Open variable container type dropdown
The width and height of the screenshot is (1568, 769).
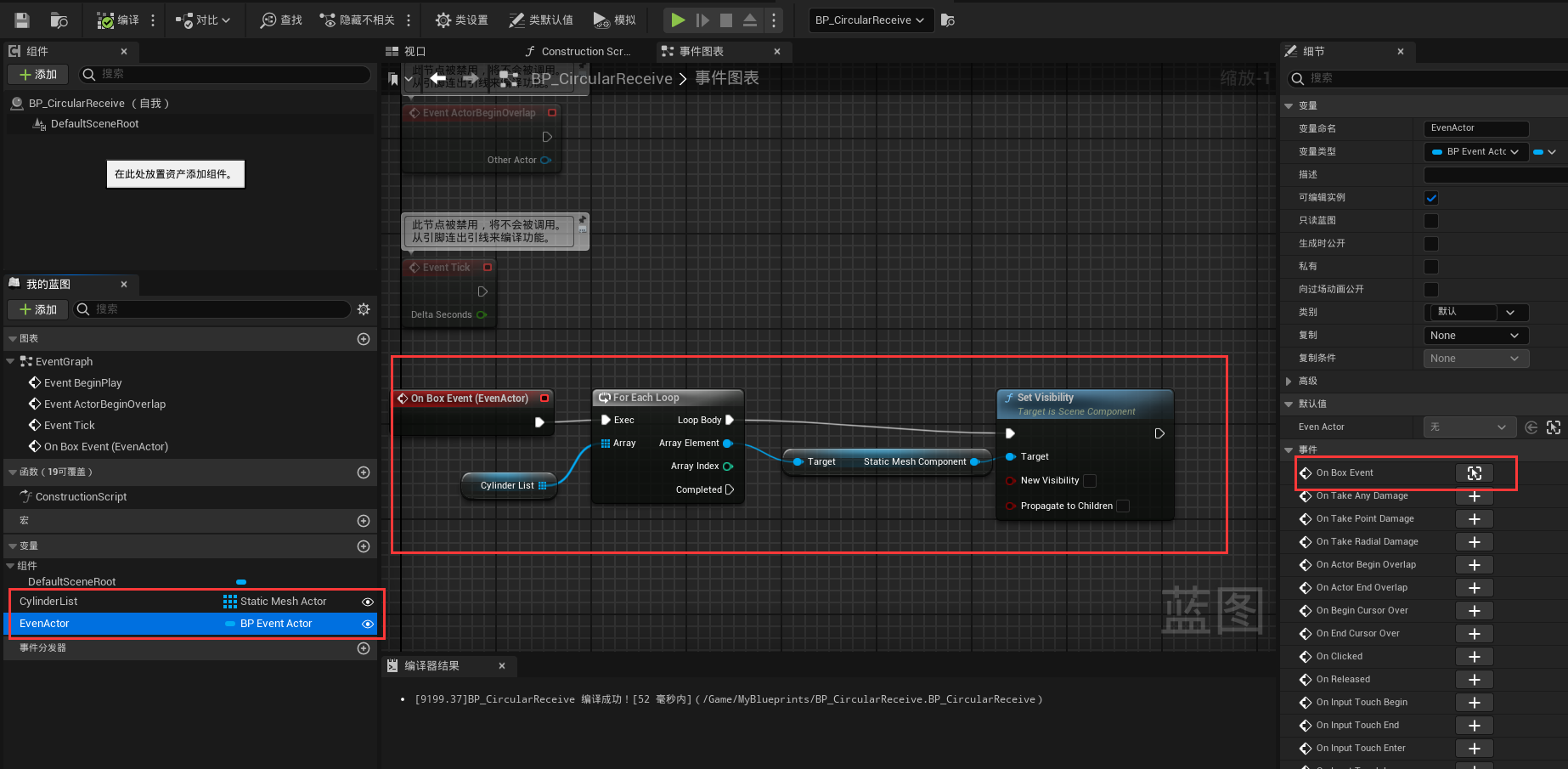[x=1545, y=152]
